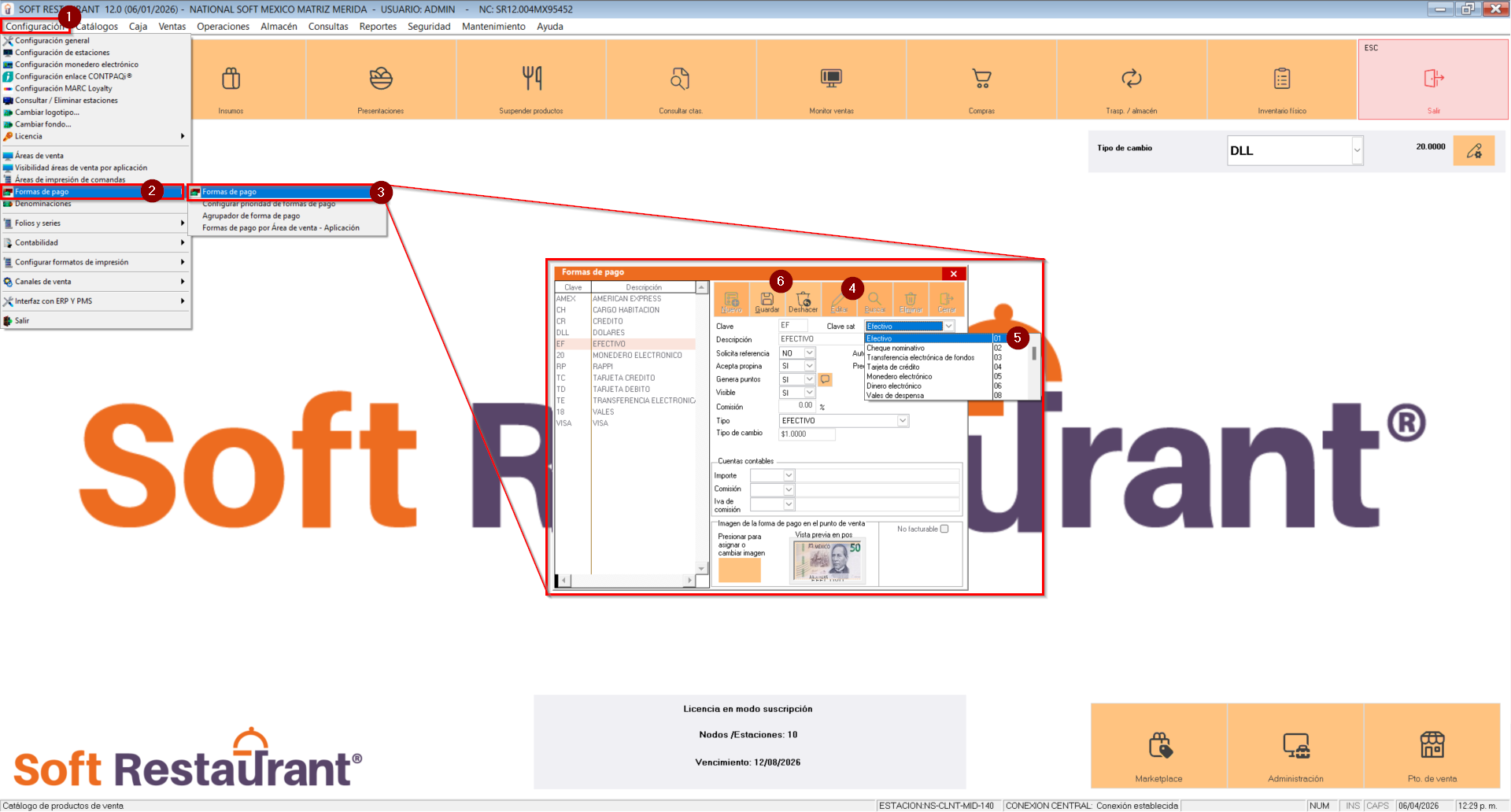The height and width of the screenshot is (812, 1511).
Task: Click Guardar icon in Formas de pago dialog
Action: pyautogui.click(x=767, y=301)
